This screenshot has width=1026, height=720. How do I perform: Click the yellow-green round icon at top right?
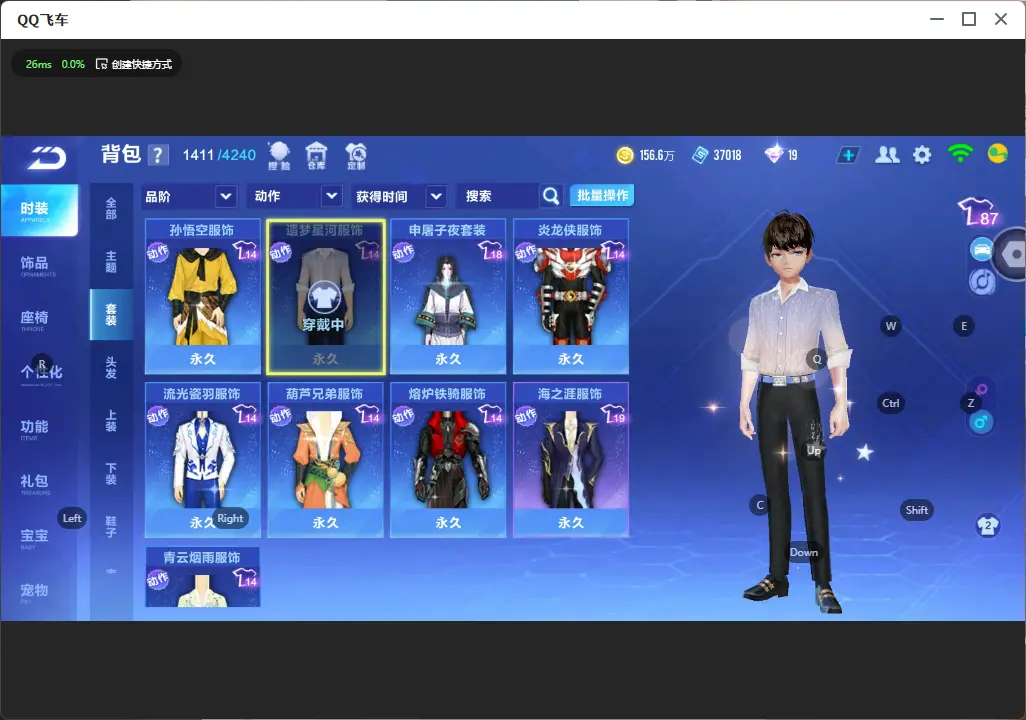pos(997,154)
